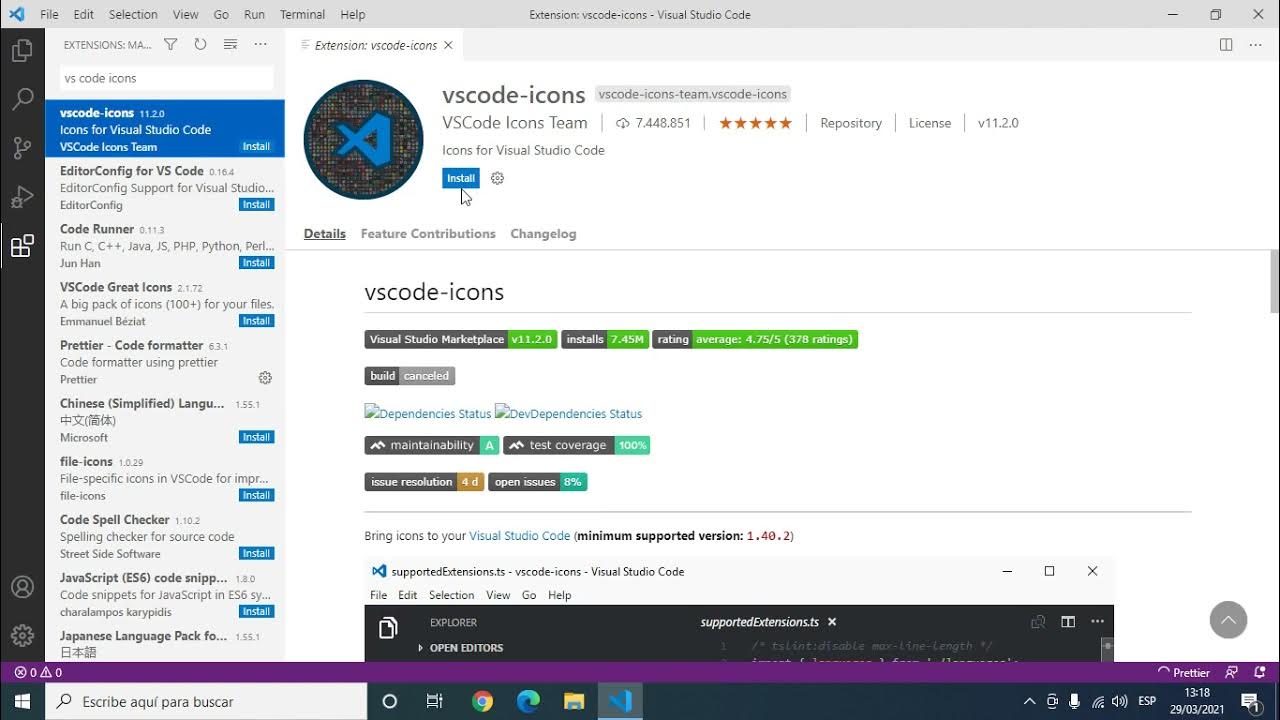Select Chinese (Simplified) Language pack entry
Viewport: 1280px width, 720px height.
coord(165,419)
